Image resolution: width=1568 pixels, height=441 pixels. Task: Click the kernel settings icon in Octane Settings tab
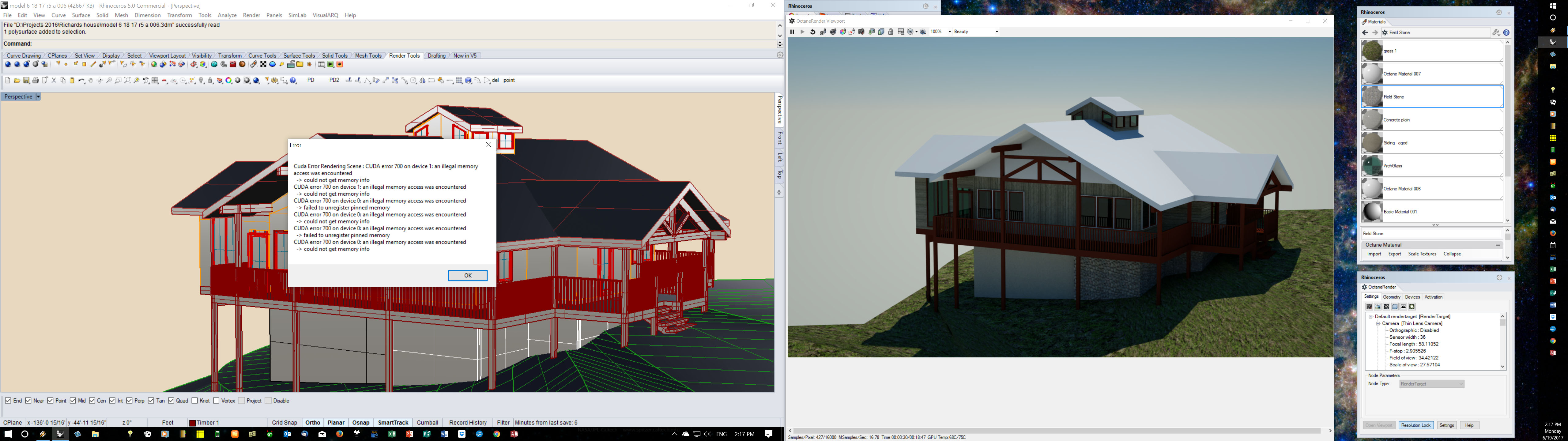coord(1387,307)
